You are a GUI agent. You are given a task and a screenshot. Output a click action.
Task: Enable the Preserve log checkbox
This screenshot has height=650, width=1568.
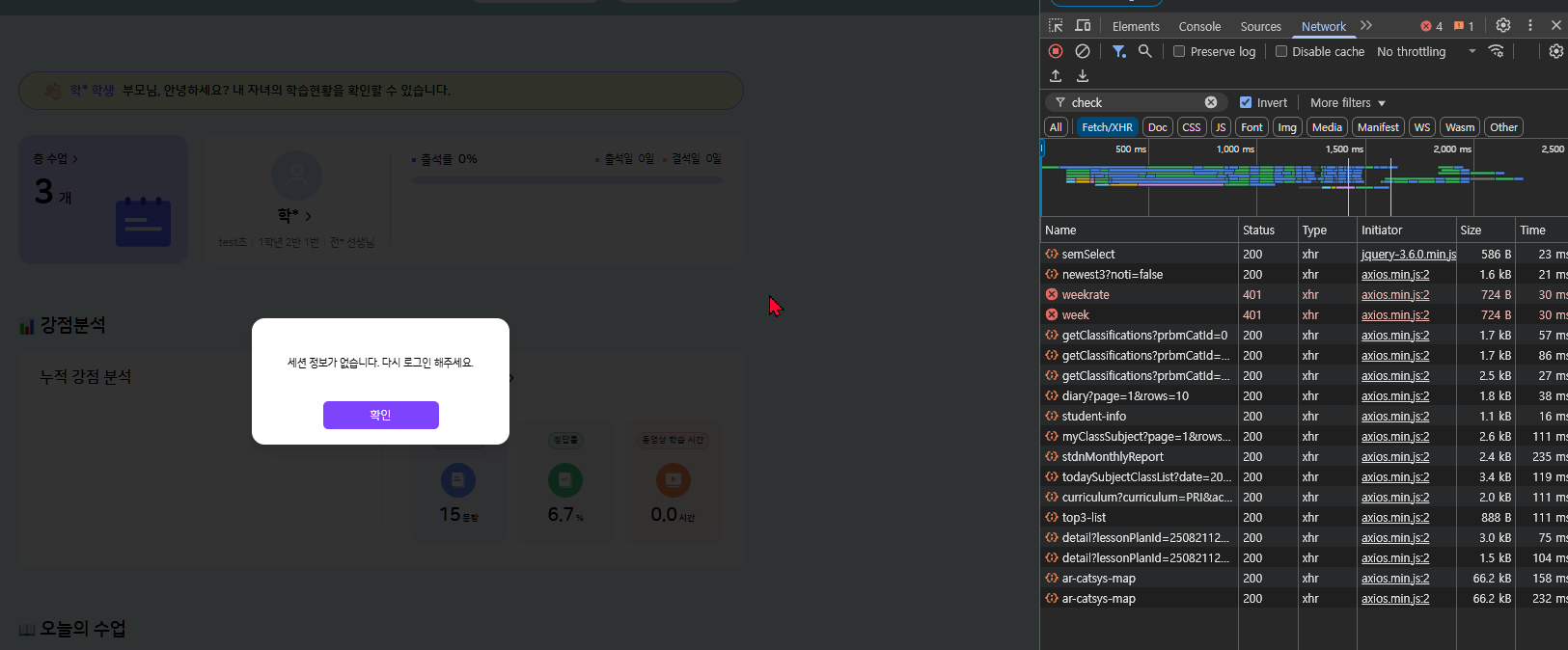coord(1179,51)
